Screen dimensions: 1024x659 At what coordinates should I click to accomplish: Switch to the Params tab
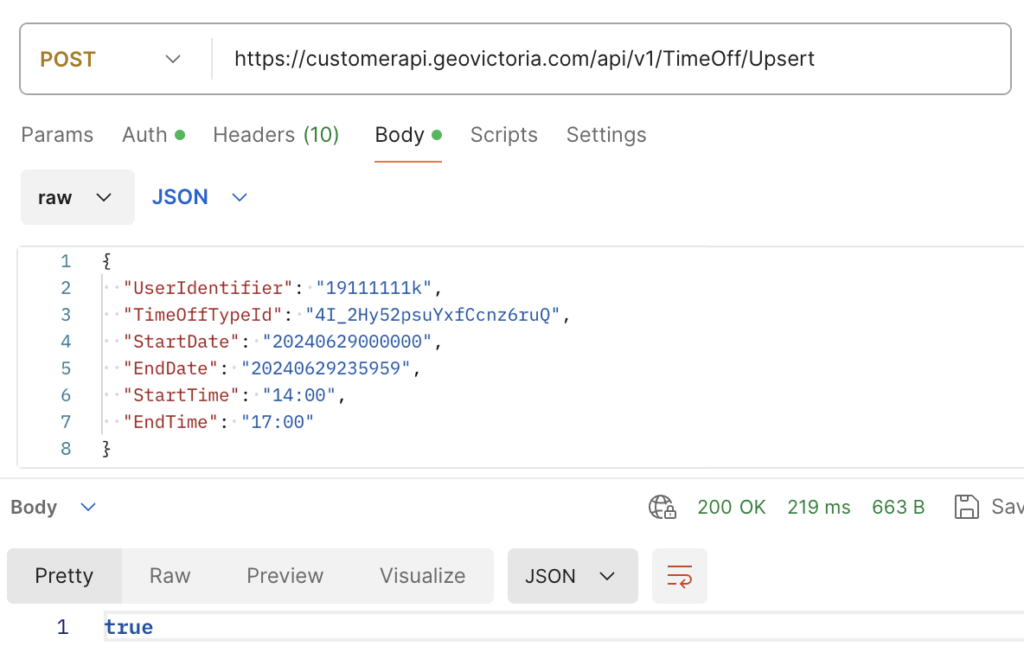[x=57, y=135]
